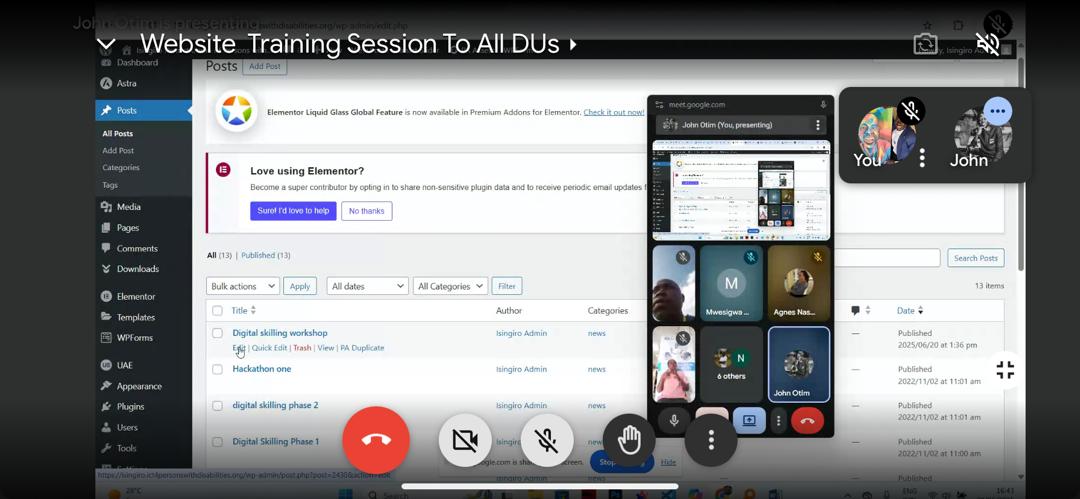
Task: Open Pages in the WordPress sidebar
Action: [127, 227]
